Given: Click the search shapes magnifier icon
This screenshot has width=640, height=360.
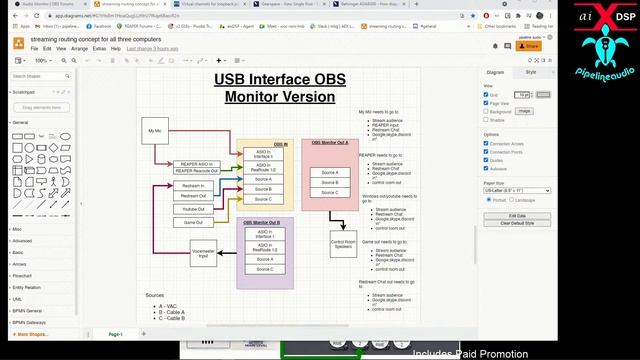Looking at the screenshot, I should point(67,76).
